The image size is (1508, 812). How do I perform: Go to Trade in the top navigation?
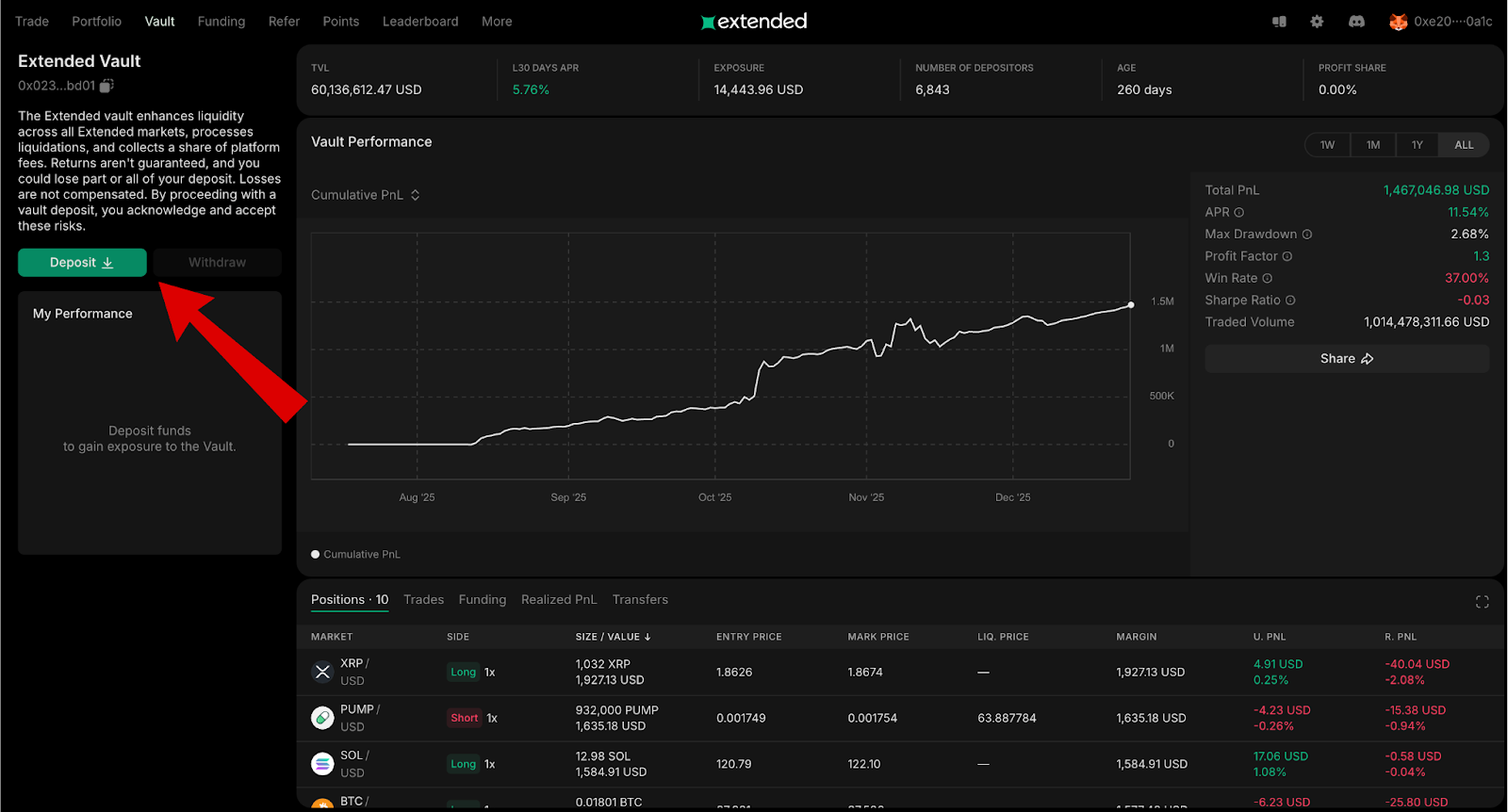coord(32,22)
